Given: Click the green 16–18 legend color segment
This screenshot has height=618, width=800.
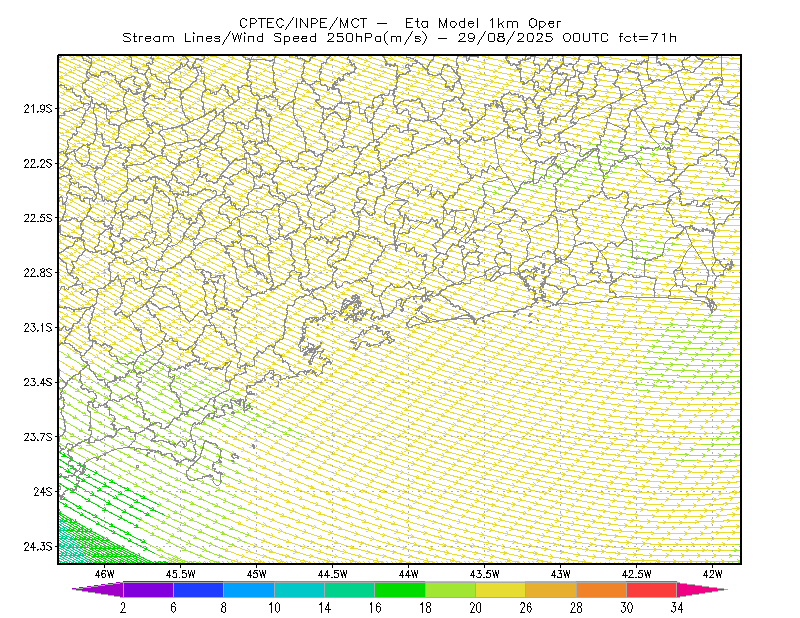Looking at the screenshot, I should (400, 589).
